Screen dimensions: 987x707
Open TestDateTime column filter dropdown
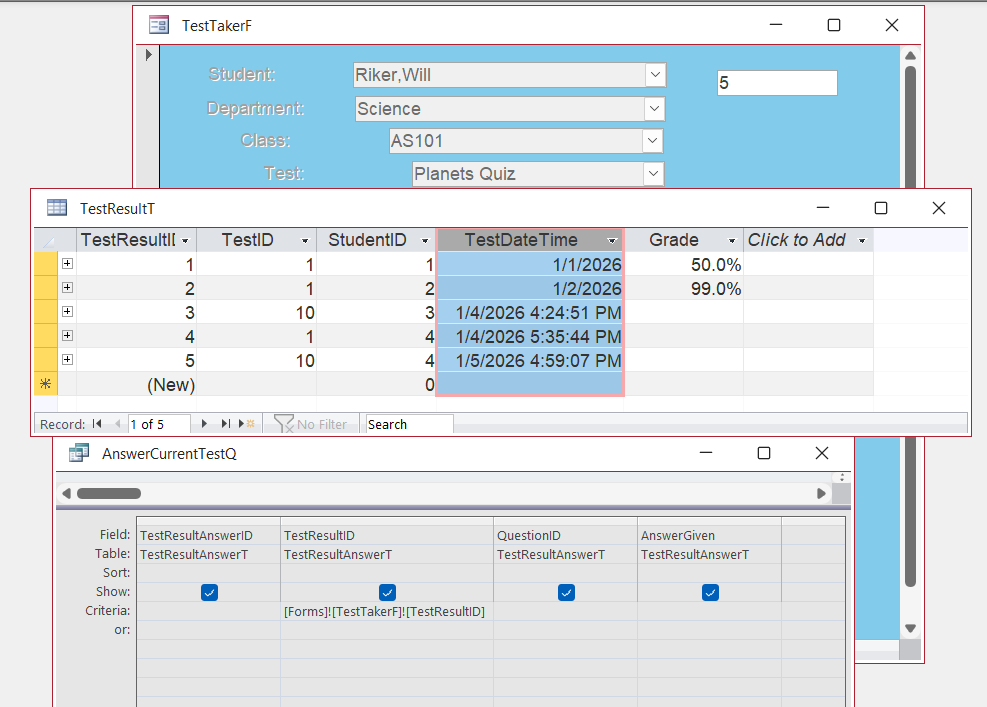tap(611, 240)
